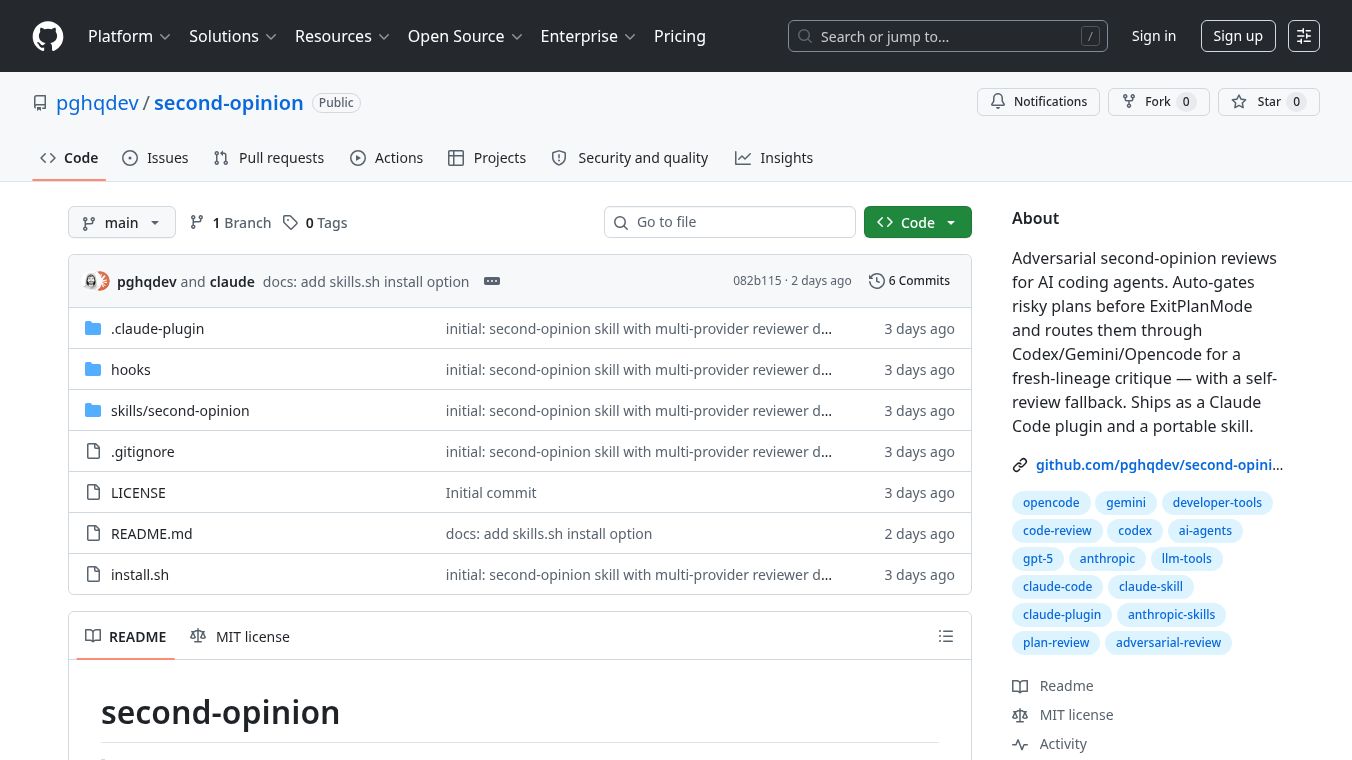Viewport: 1352px width, 760px height.
Task: Open the green Code dropdown button
Action: [x=918, y=222]
